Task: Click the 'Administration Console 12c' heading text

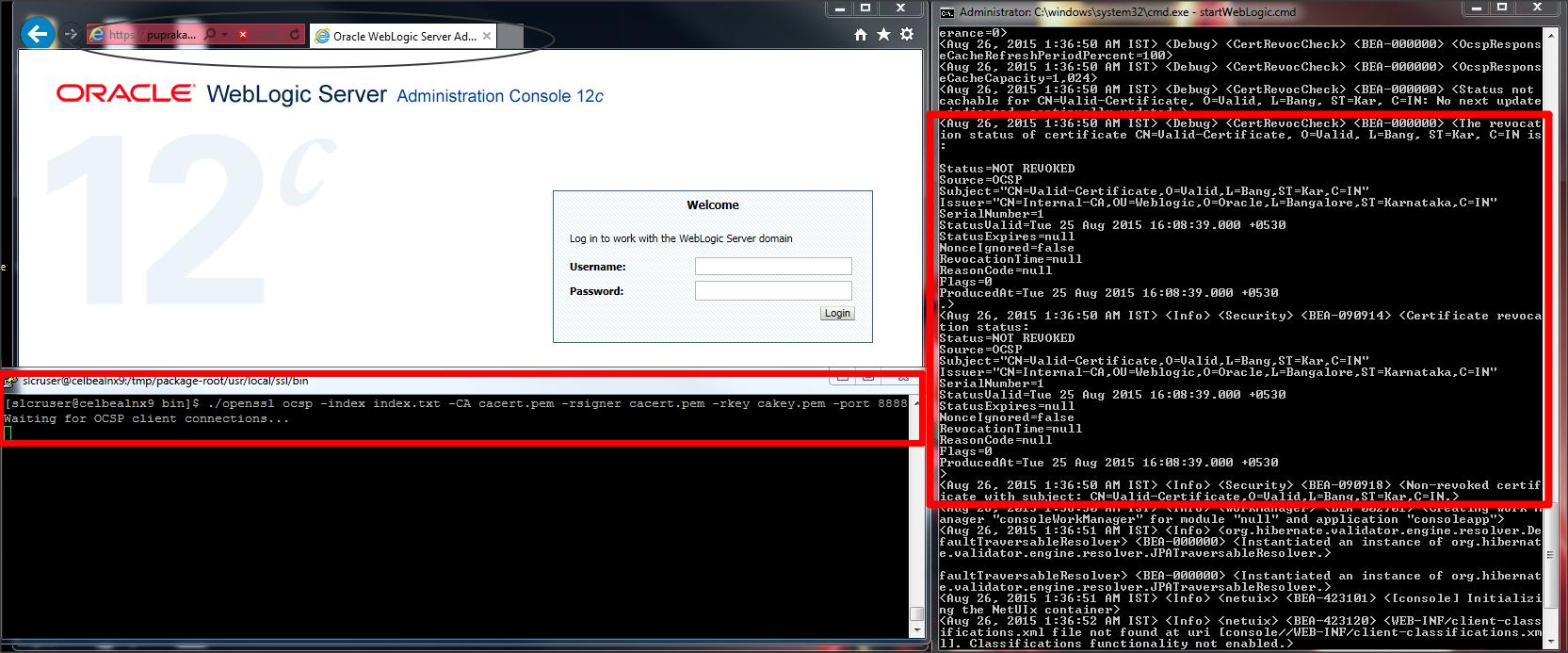Action: [x=500, y=96]
